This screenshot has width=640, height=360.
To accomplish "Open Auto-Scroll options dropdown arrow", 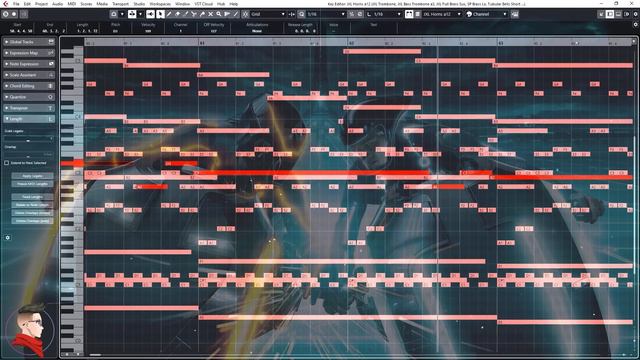I will click(140, 14).
